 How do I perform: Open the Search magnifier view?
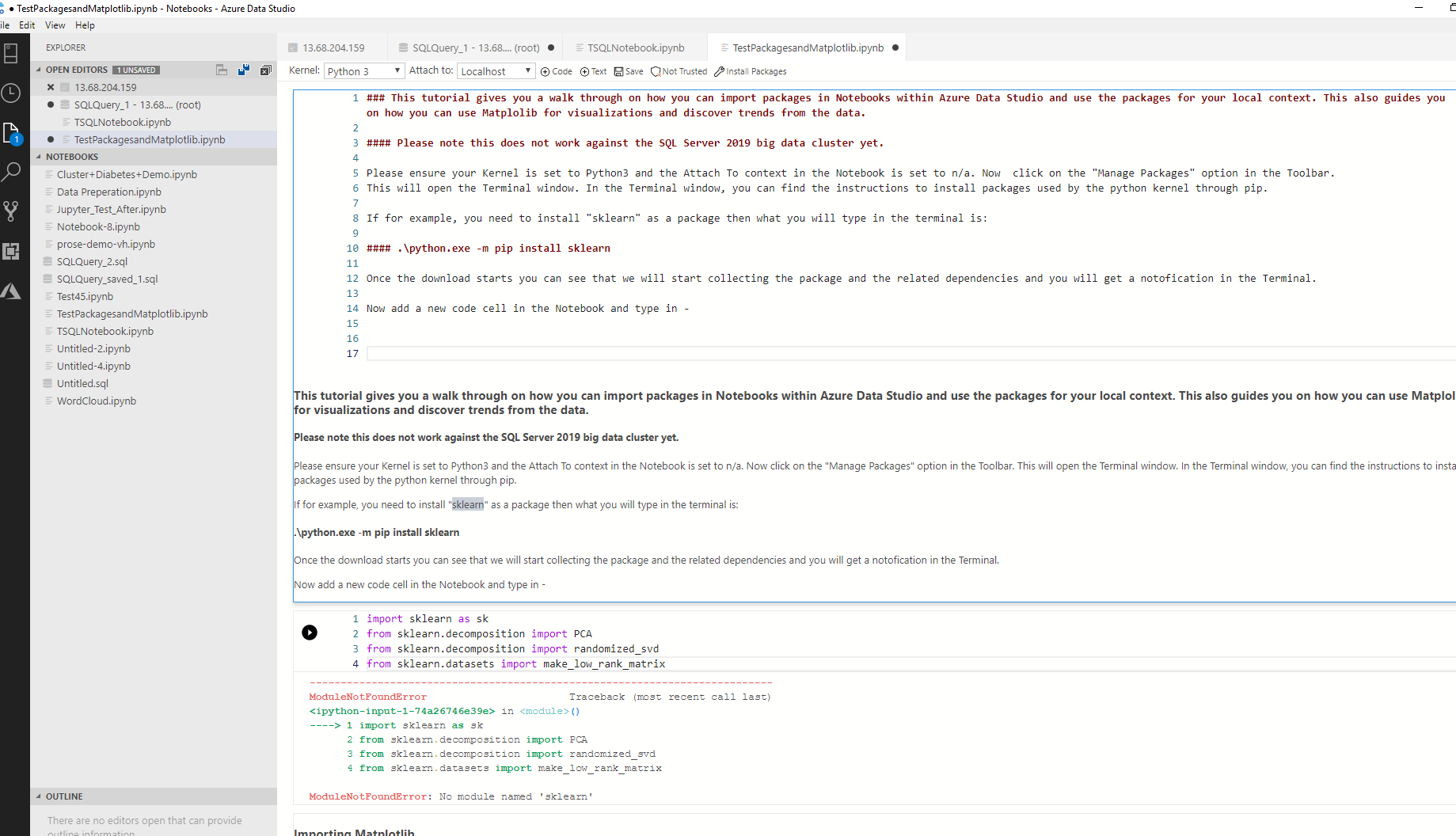[11, 172]
